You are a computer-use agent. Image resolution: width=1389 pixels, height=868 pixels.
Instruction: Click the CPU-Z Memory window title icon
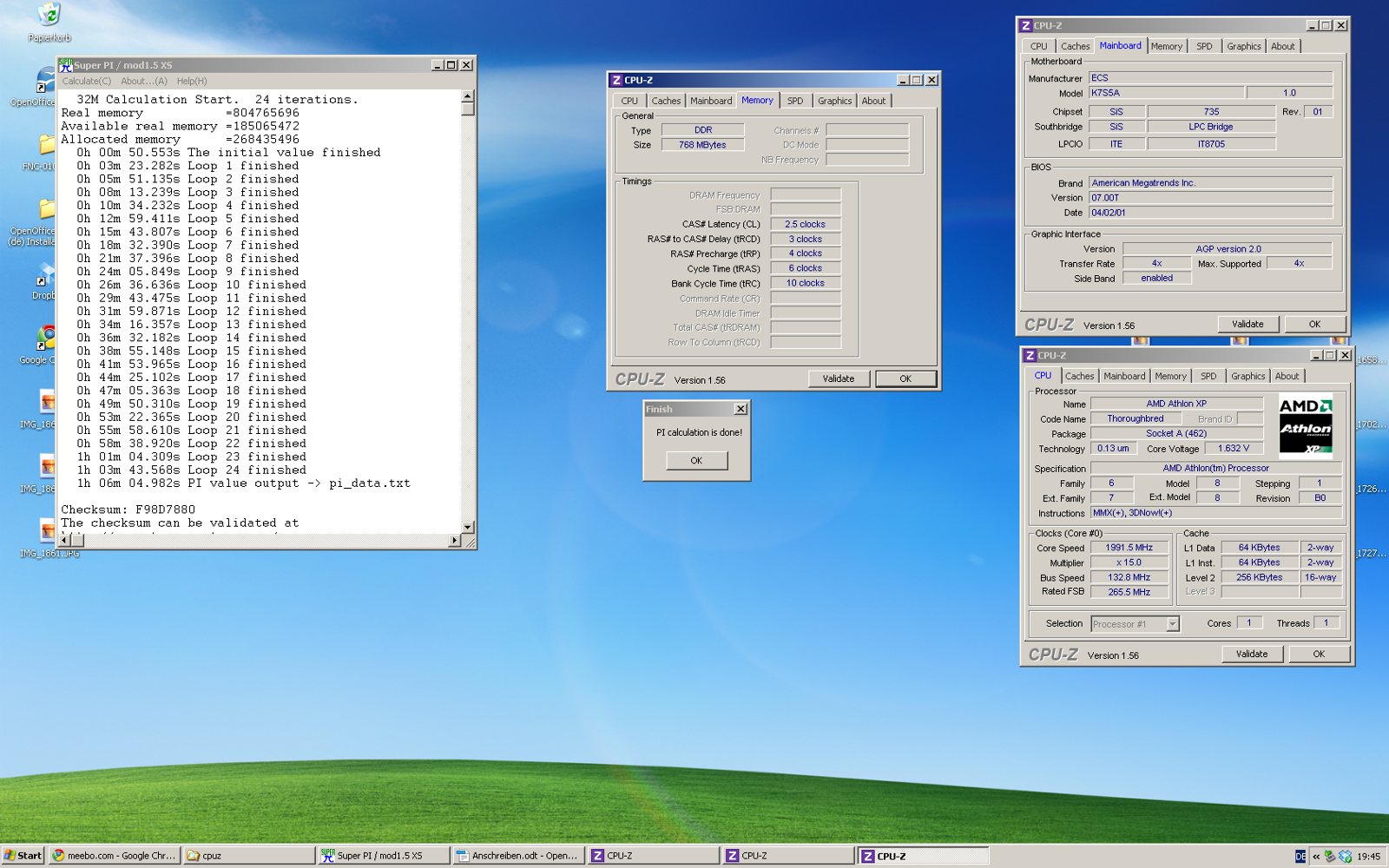616,80
